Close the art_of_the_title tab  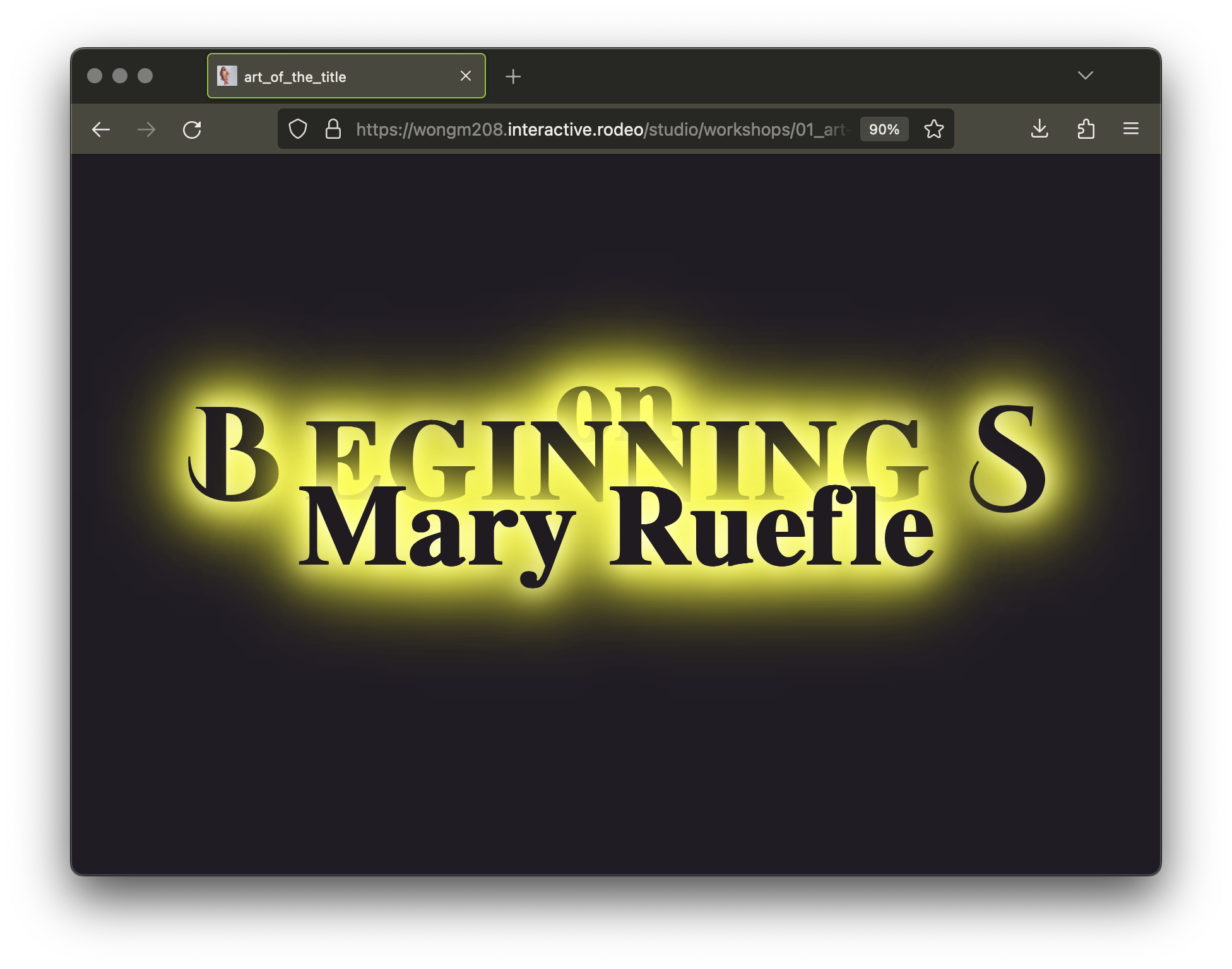466,76
